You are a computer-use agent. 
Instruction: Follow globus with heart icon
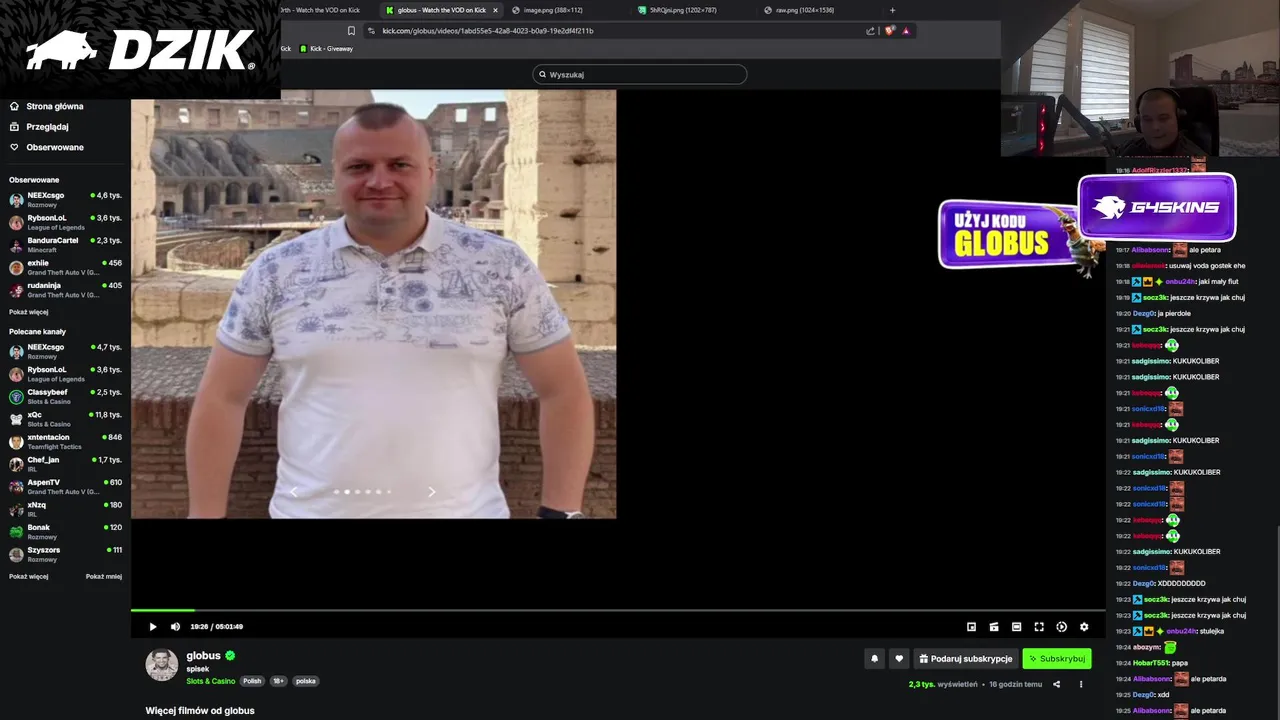click(x=899, y=658)
